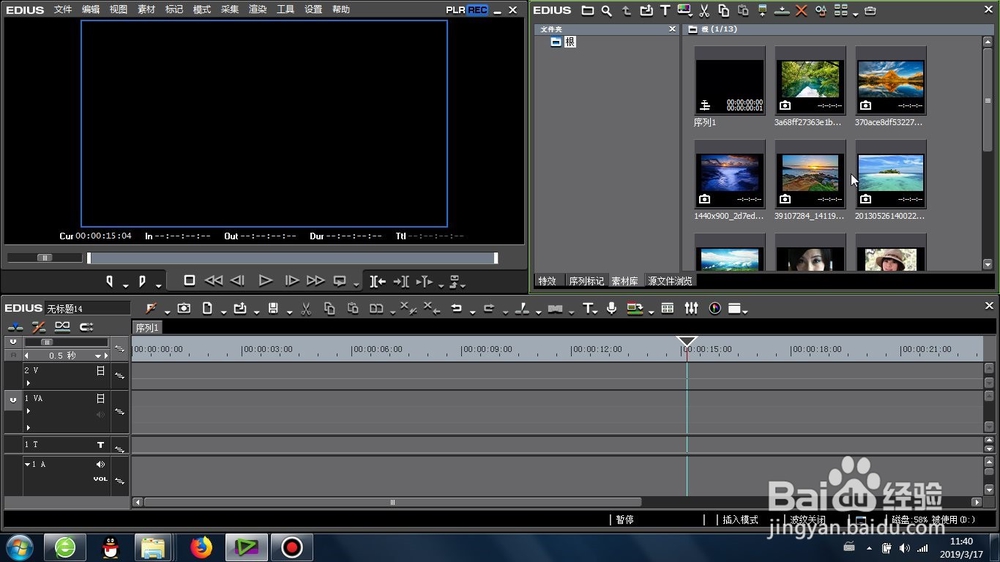This screenshot has width=1000, height=562.
Task: Toggle REC mode in player header
Action: 477,10
